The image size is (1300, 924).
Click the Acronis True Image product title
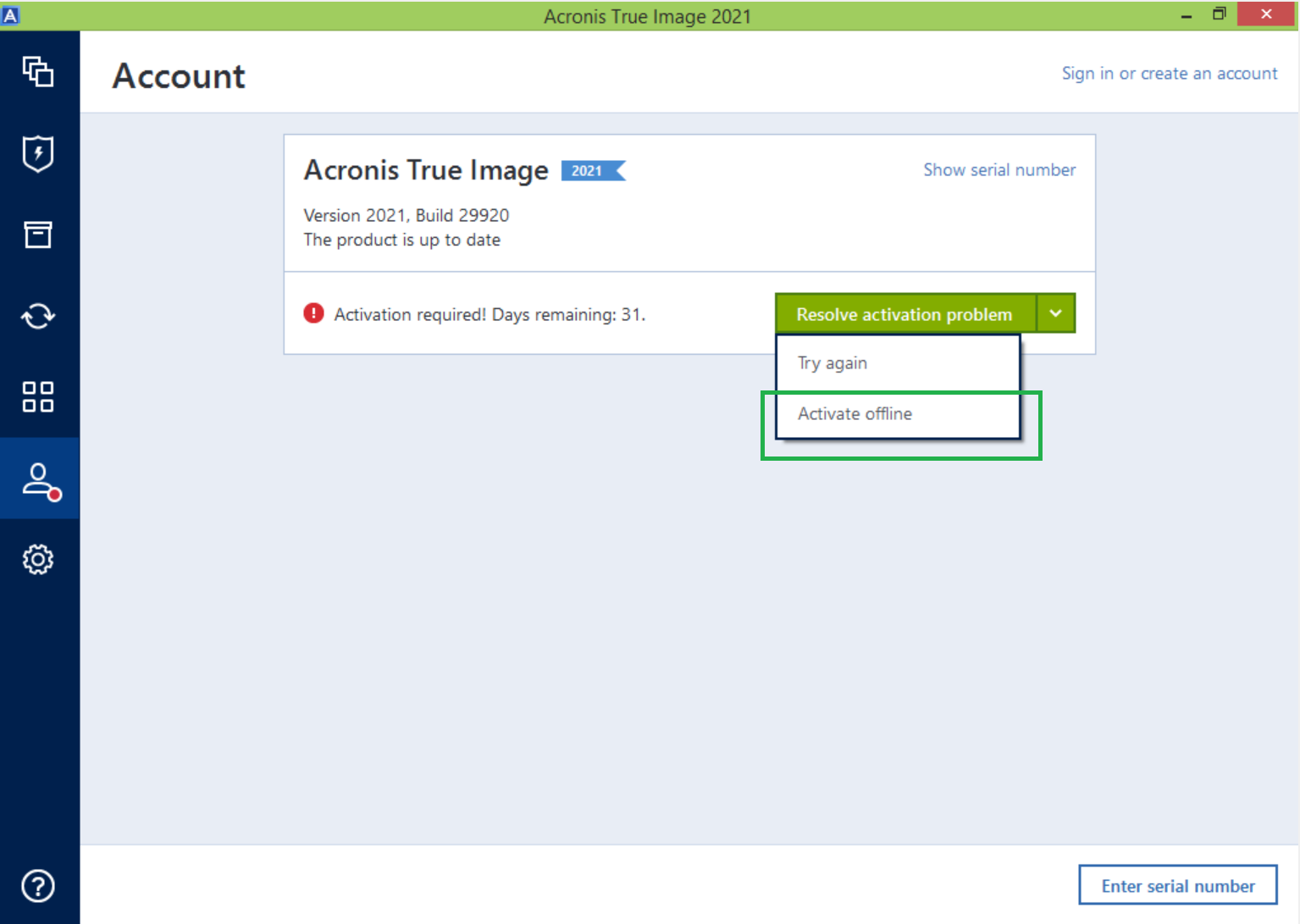pyautogui.click(x=426, y=170)
